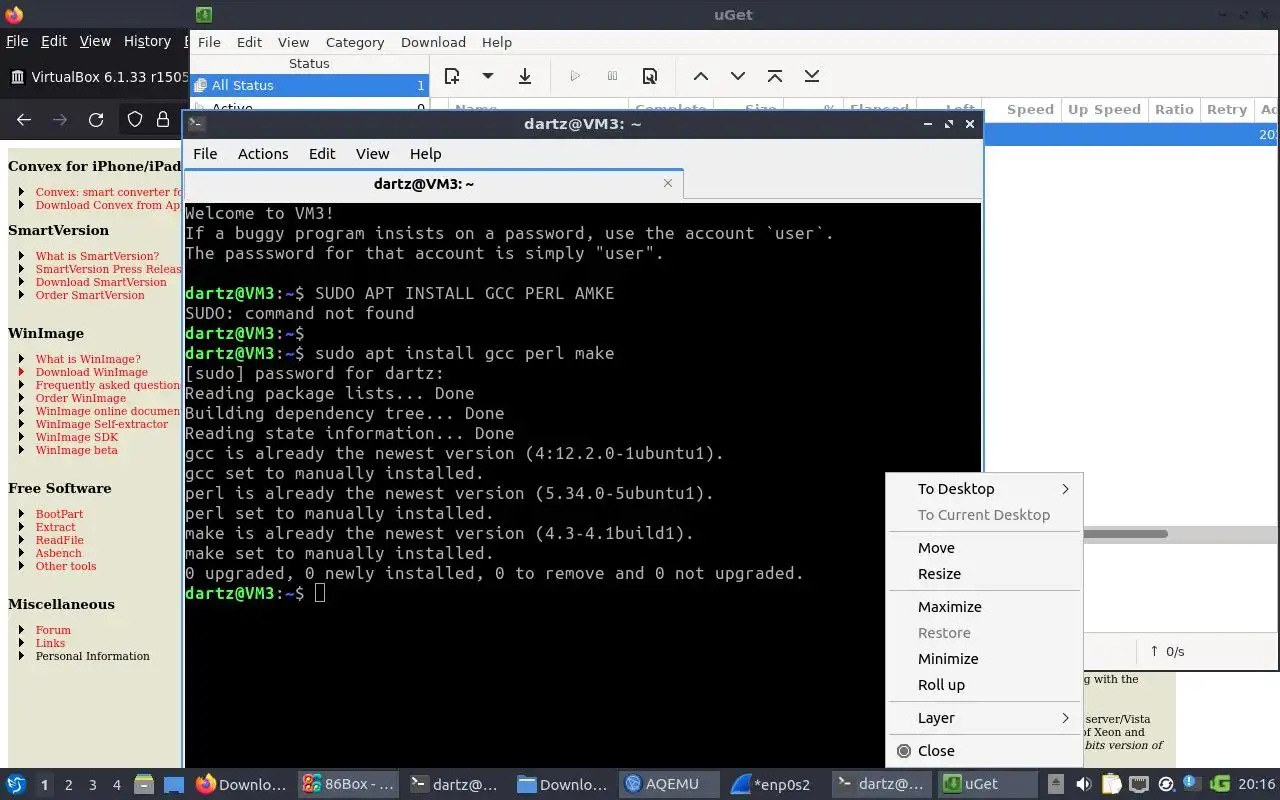Click uGet's save/grab download arrow icon
Screen dimensions: 1280x800
coord(525,76)
